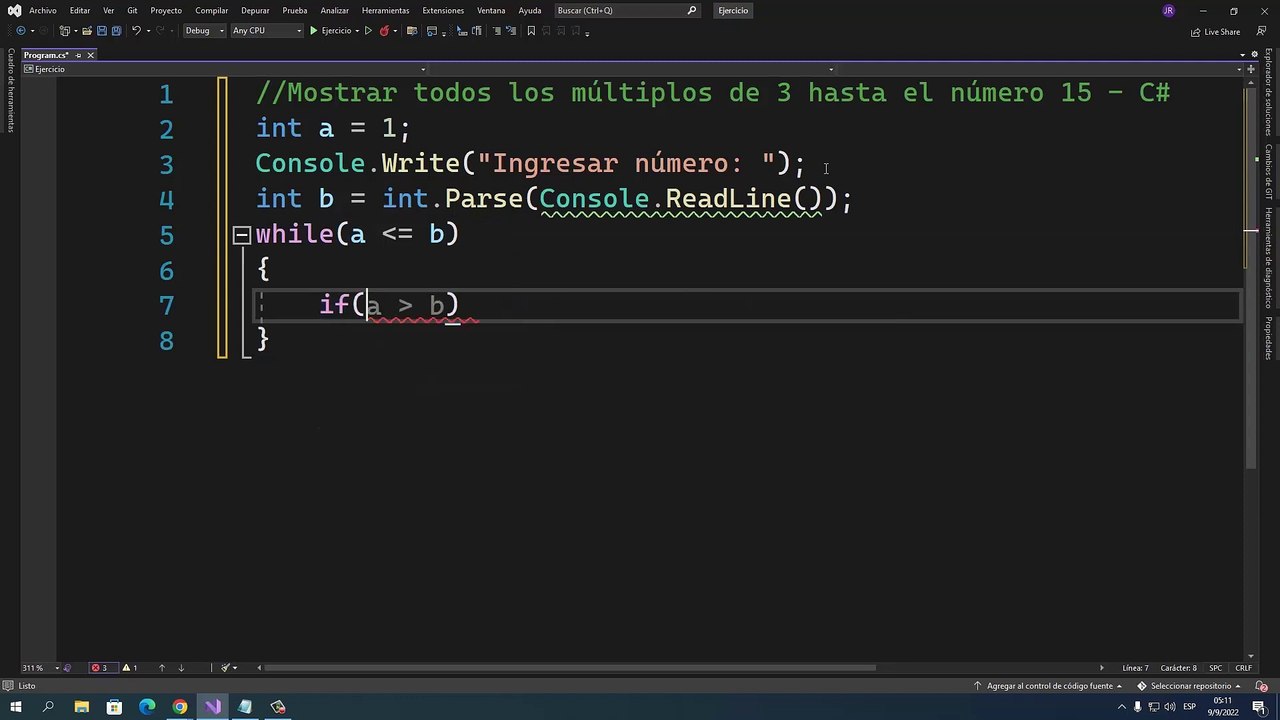Go to previous issue up arrow
The width and height of the screenshot is (1280, 720).
(x=161, y=668)
